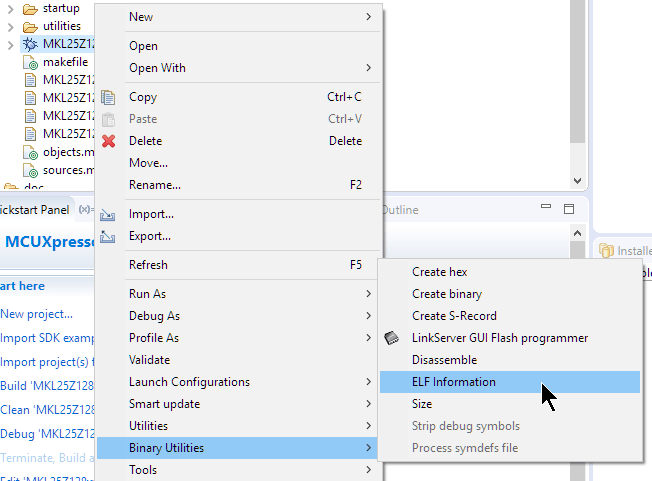Click the debug-binary icon of selected MKL25Z12 item
This screenshot has width=652, height=481.
pyautogui.click(x=30, y=44)
